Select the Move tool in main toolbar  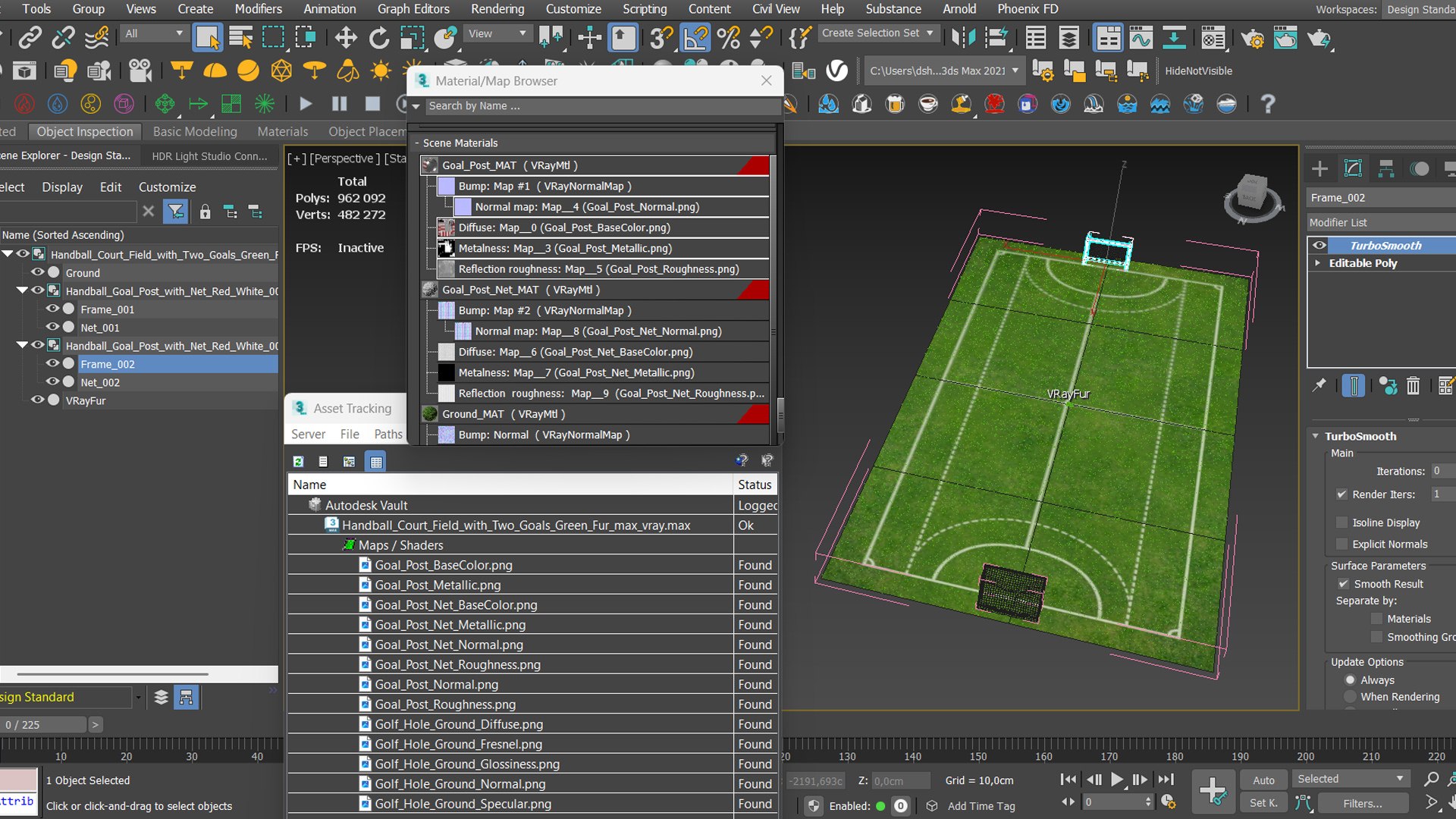coord(346,37)
